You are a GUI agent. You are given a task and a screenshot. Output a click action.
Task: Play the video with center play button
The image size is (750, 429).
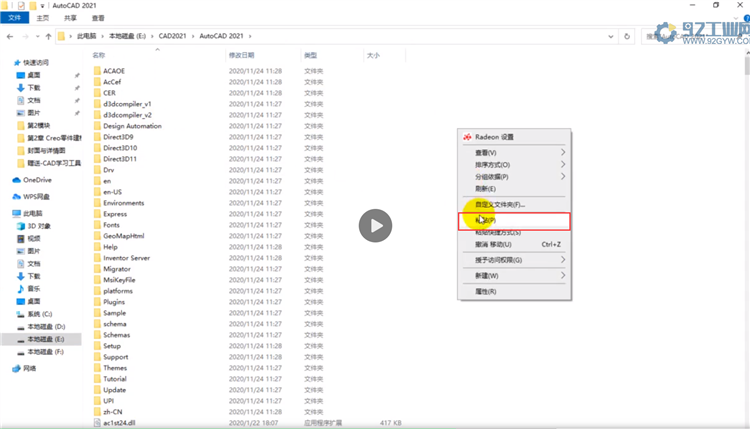point(375,225)
